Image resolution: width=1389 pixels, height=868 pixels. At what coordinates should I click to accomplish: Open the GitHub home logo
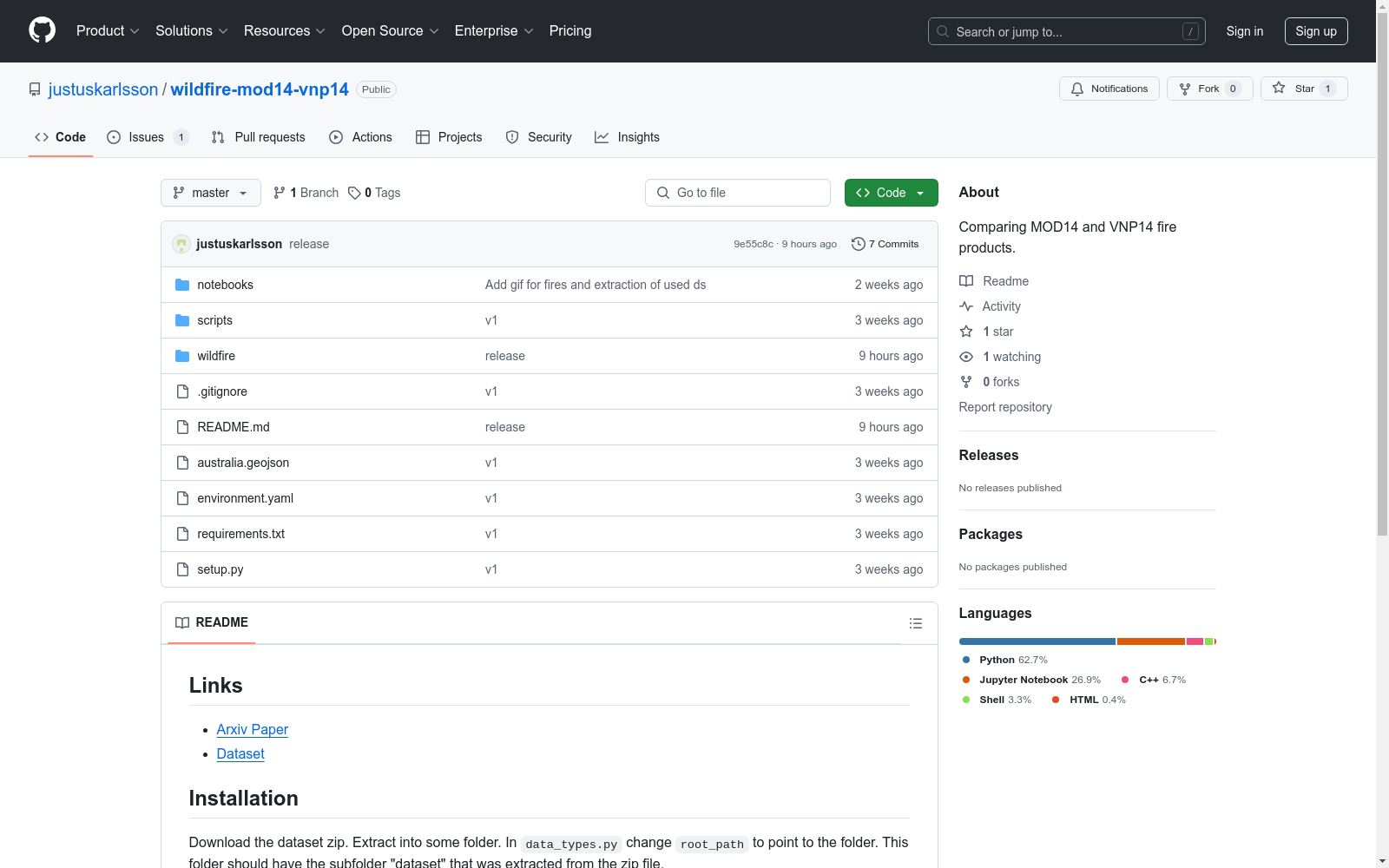tap(42, 30)
